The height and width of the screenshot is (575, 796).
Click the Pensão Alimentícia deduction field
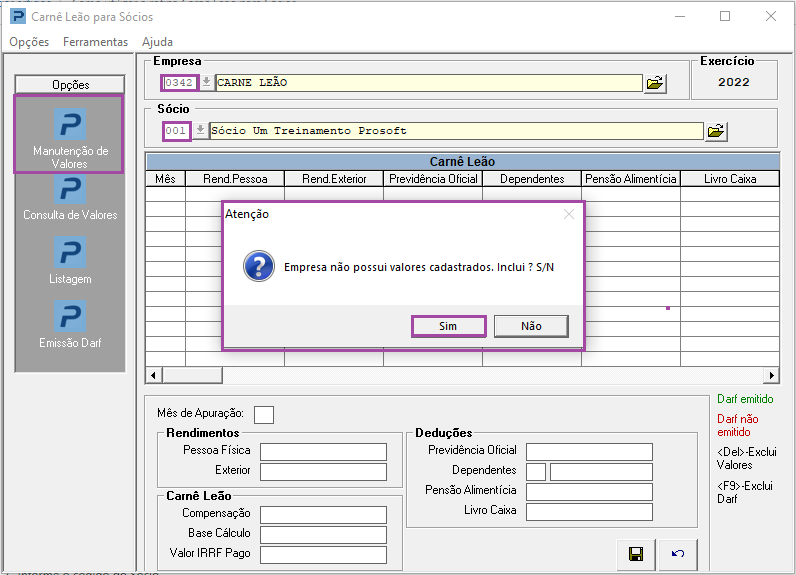589,491
